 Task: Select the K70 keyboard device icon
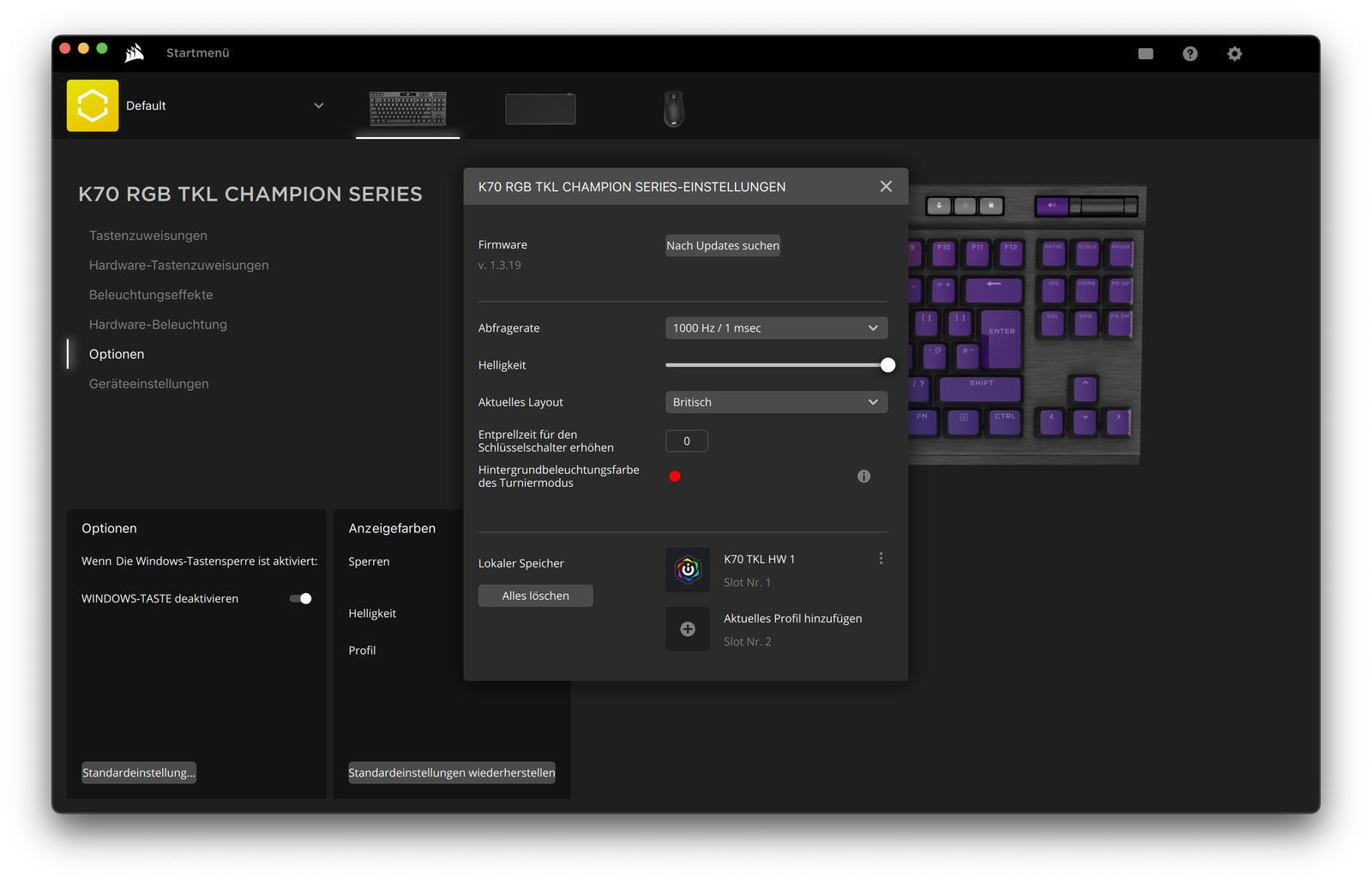(x=408, y=109)
